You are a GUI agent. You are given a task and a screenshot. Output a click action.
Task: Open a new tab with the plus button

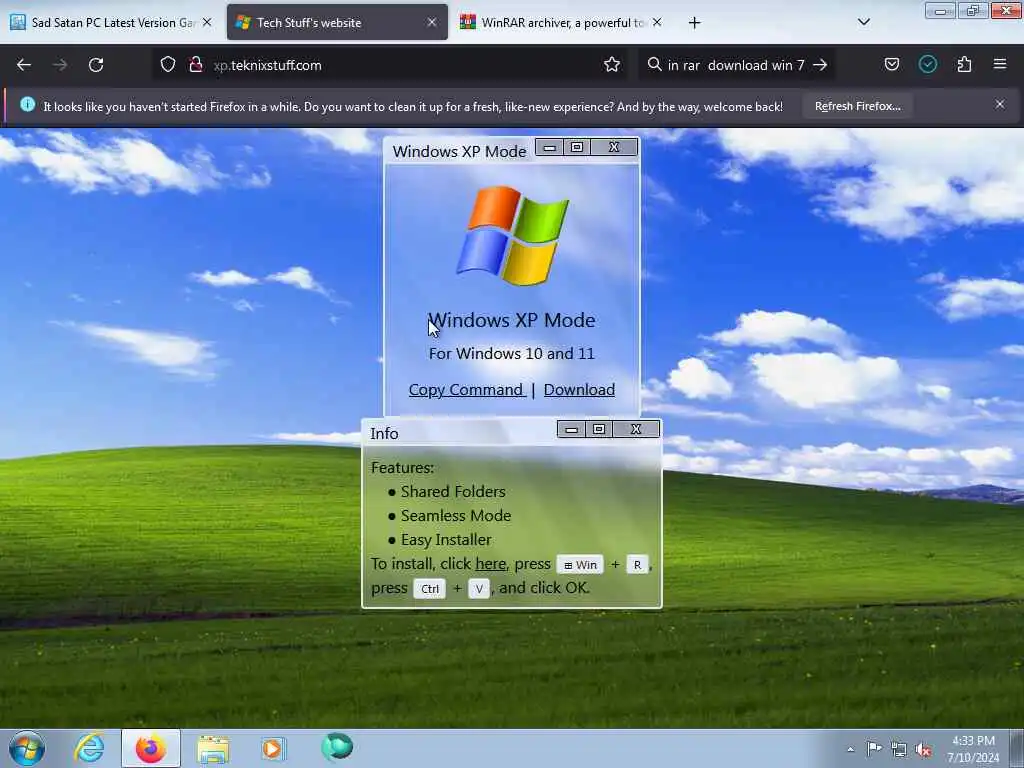pos(694,23)
